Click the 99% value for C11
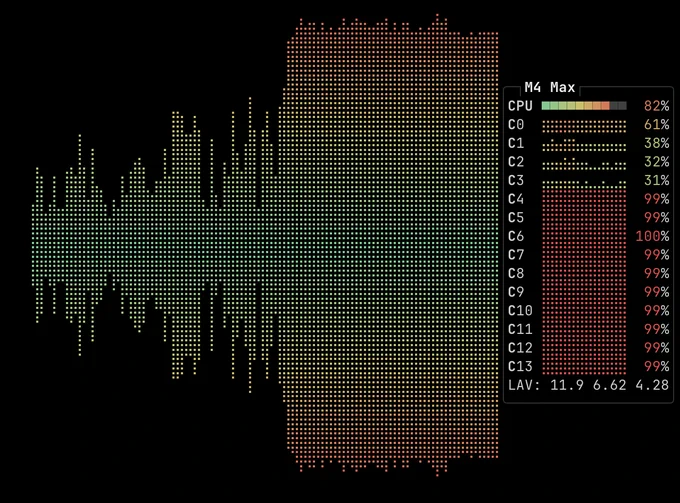 click(657, 330)
